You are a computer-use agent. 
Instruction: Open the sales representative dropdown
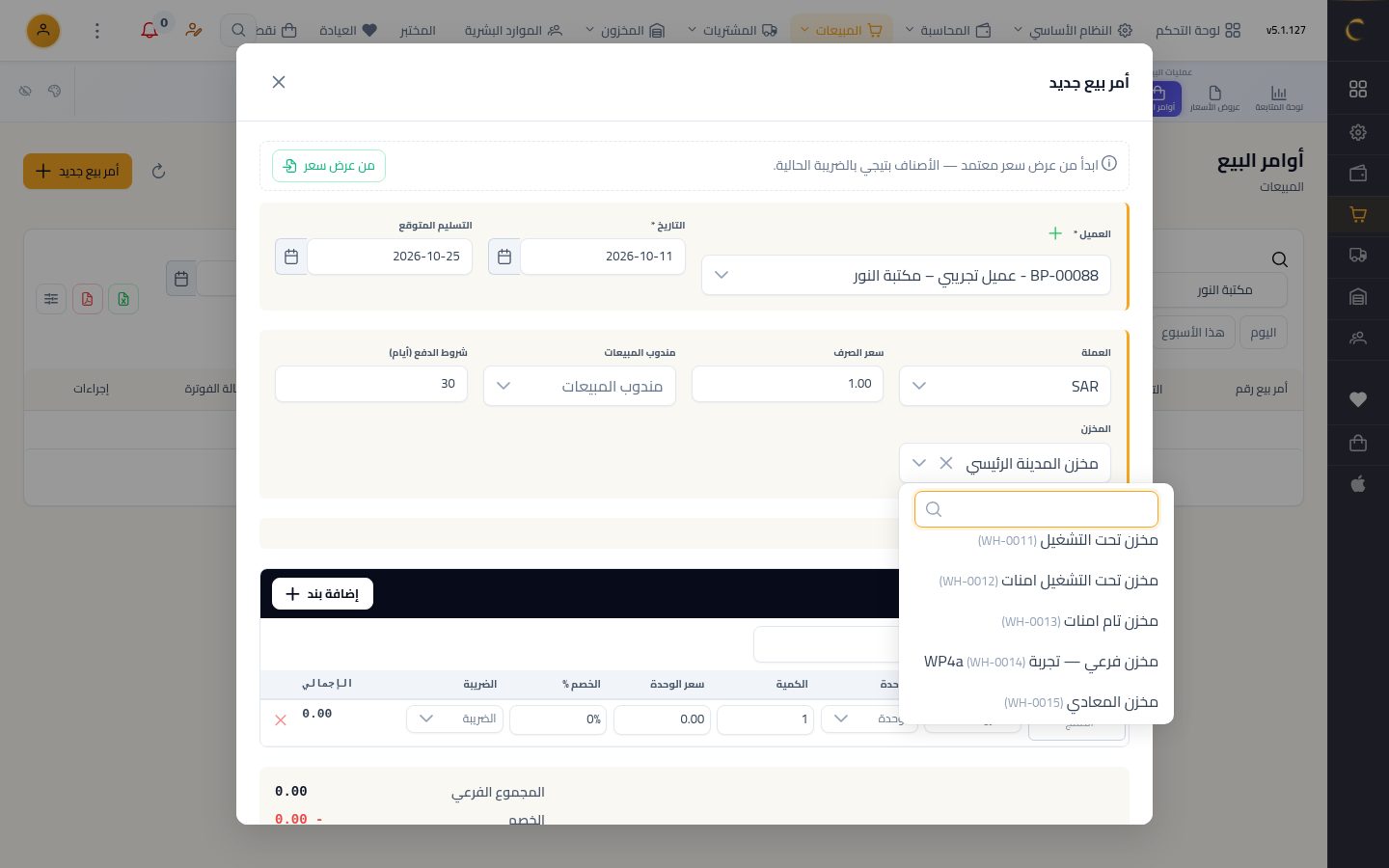coord(580,386)
